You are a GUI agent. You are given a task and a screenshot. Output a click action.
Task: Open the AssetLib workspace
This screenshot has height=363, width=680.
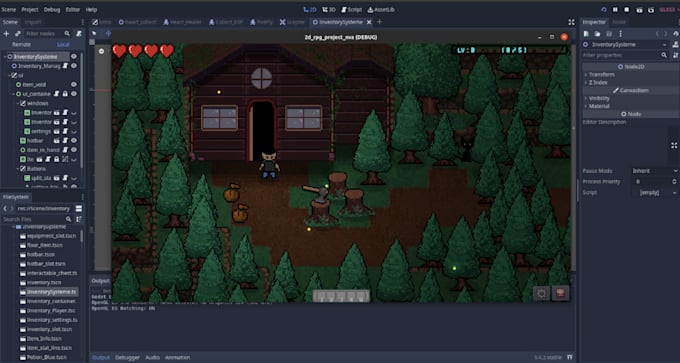381,10
